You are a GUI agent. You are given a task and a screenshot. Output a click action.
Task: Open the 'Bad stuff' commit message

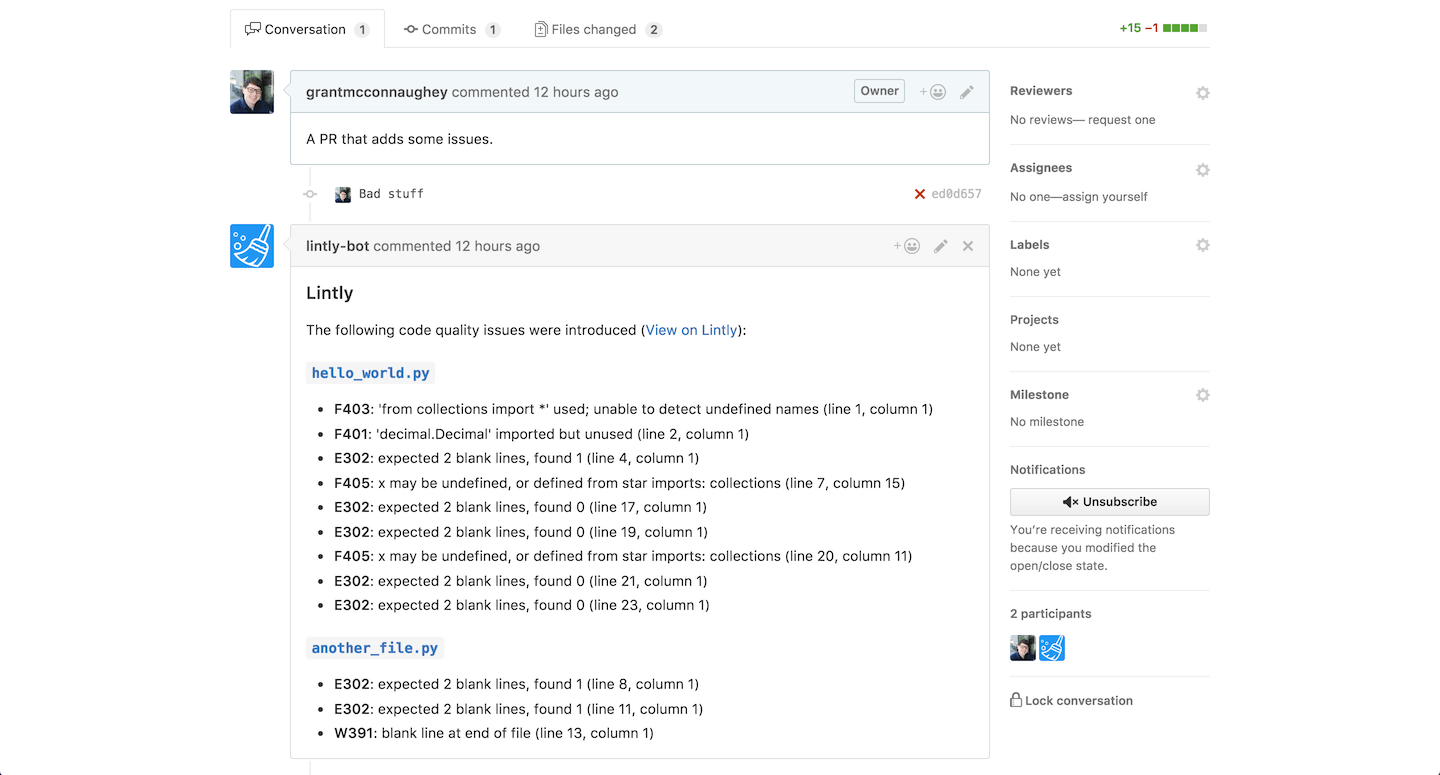[x=391, y=194]
